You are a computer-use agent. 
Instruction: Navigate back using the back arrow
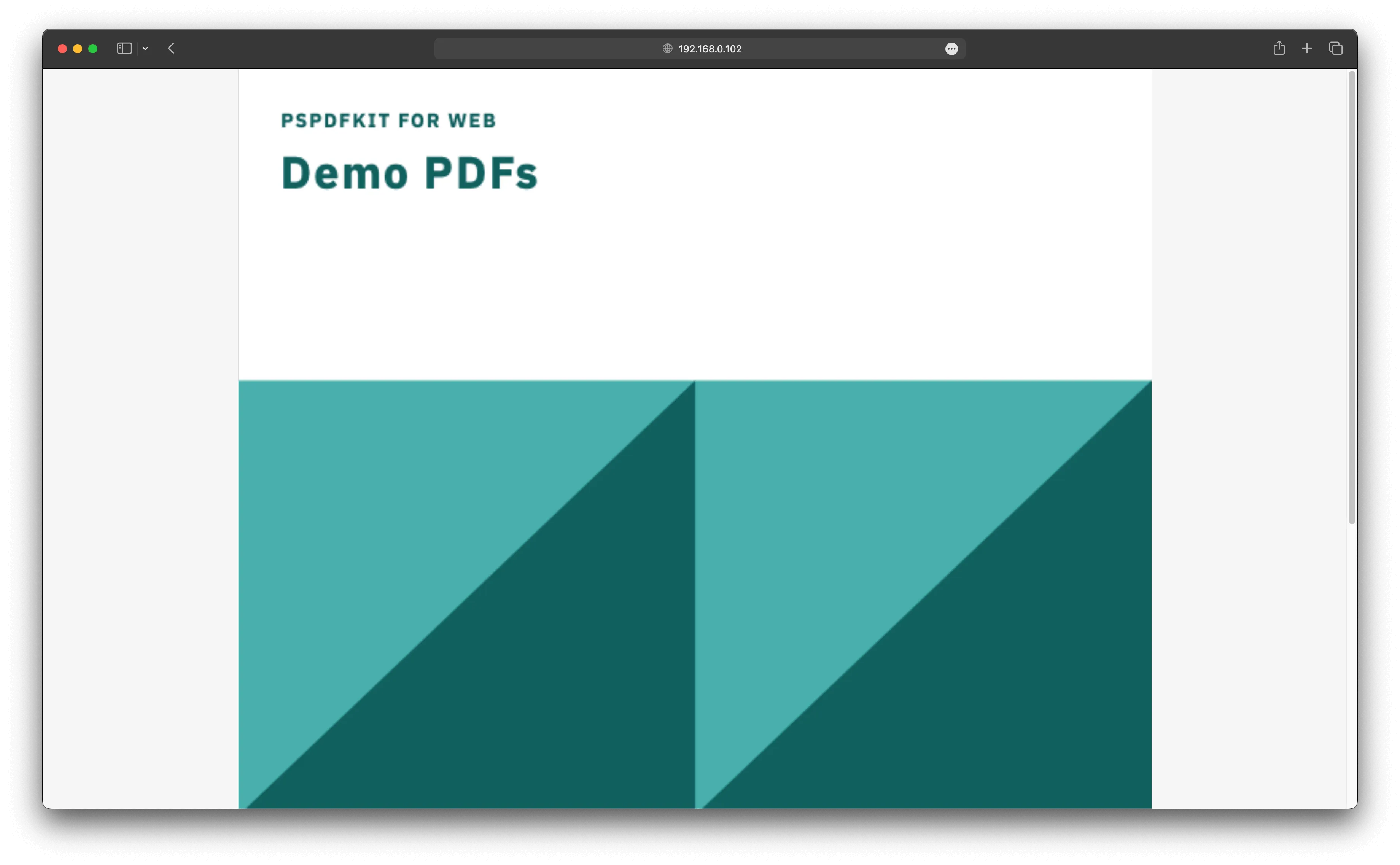[171, 49]
